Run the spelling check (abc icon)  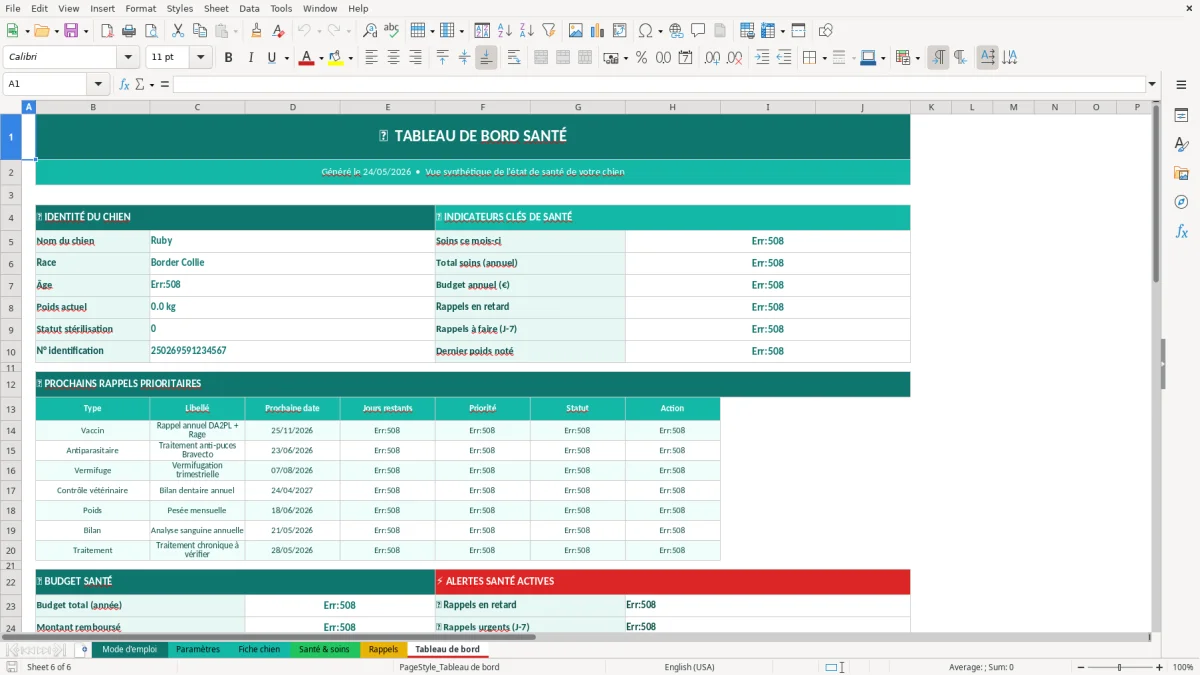(392, 31)
